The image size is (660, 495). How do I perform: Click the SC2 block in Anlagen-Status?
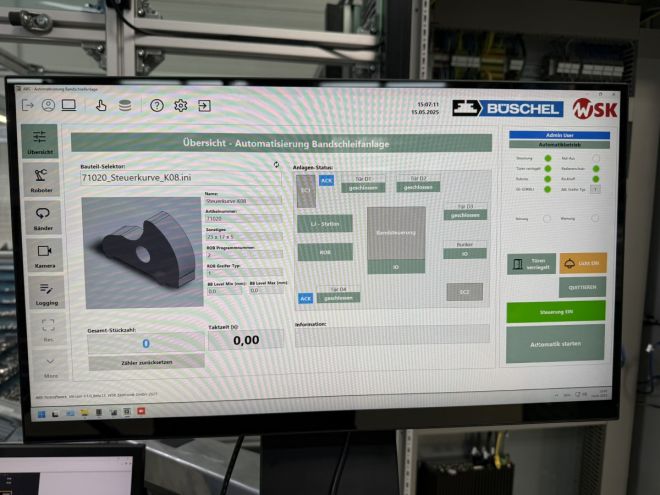(464, 292)
